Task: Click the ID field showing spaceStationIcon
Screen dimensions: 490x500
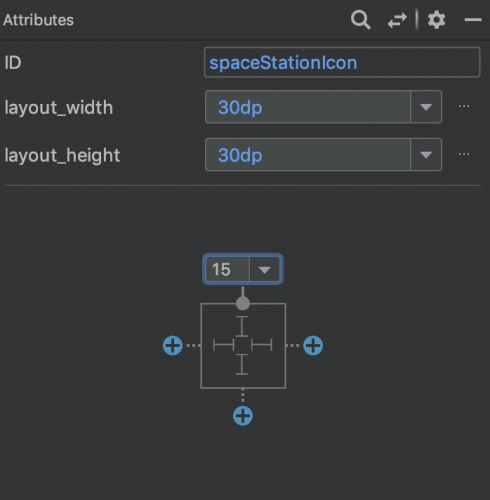Action: point(342,62)
